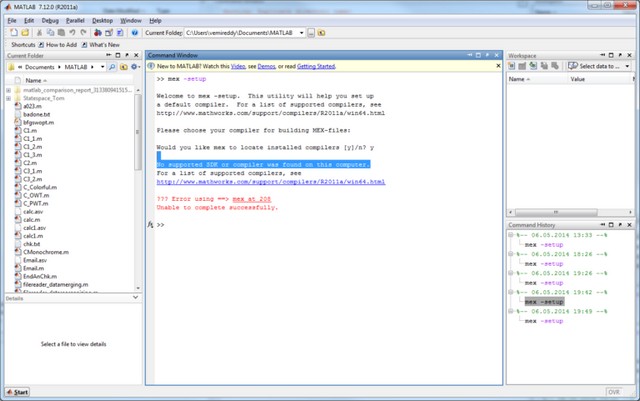640x401 pixels.
Task: Redo the last action
Action: [83, 33]
